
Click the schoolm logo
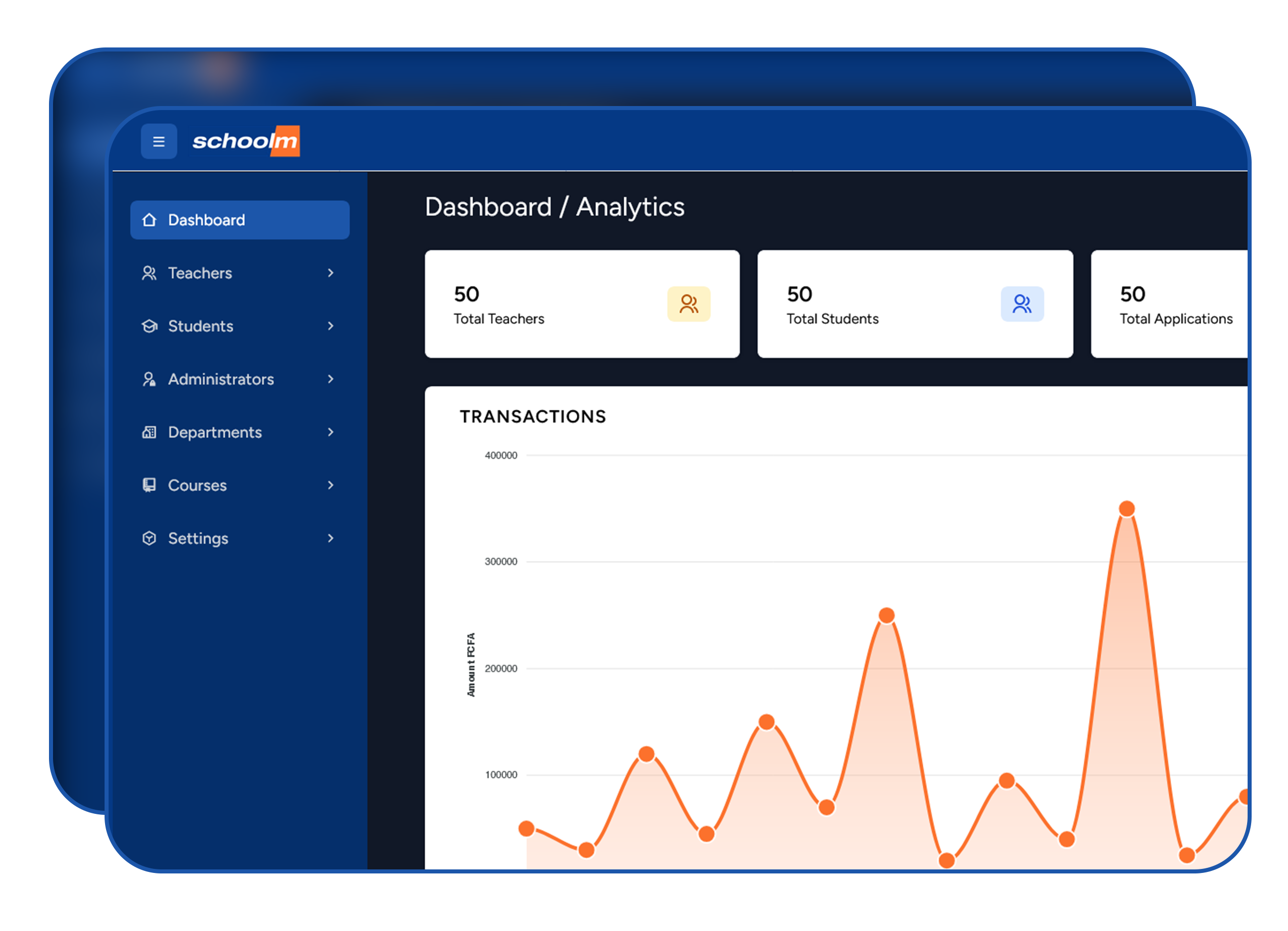[x=245, y=141]
